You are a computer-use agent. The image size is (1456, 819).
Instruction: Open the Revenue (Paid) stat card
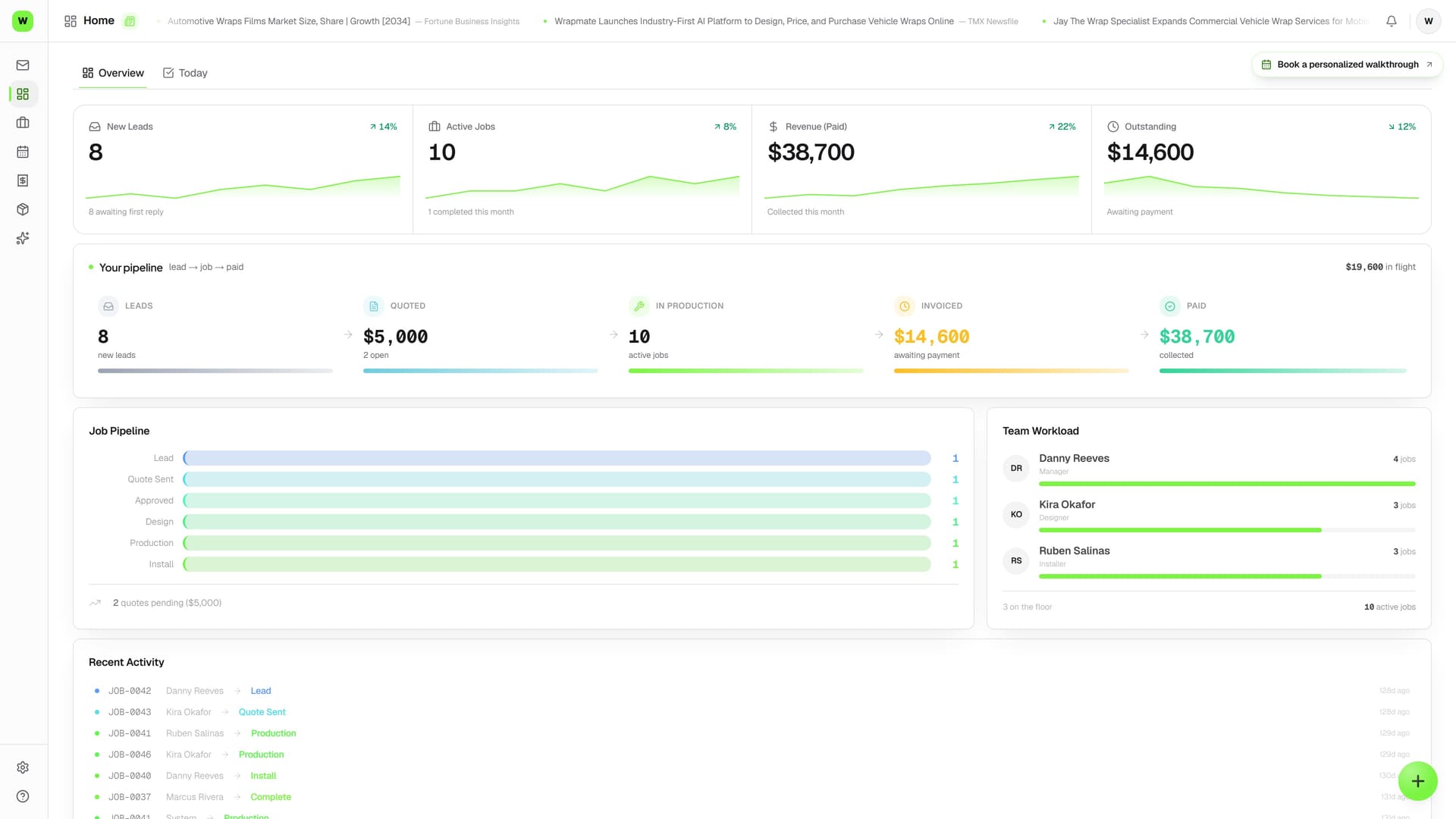[921, 169]
